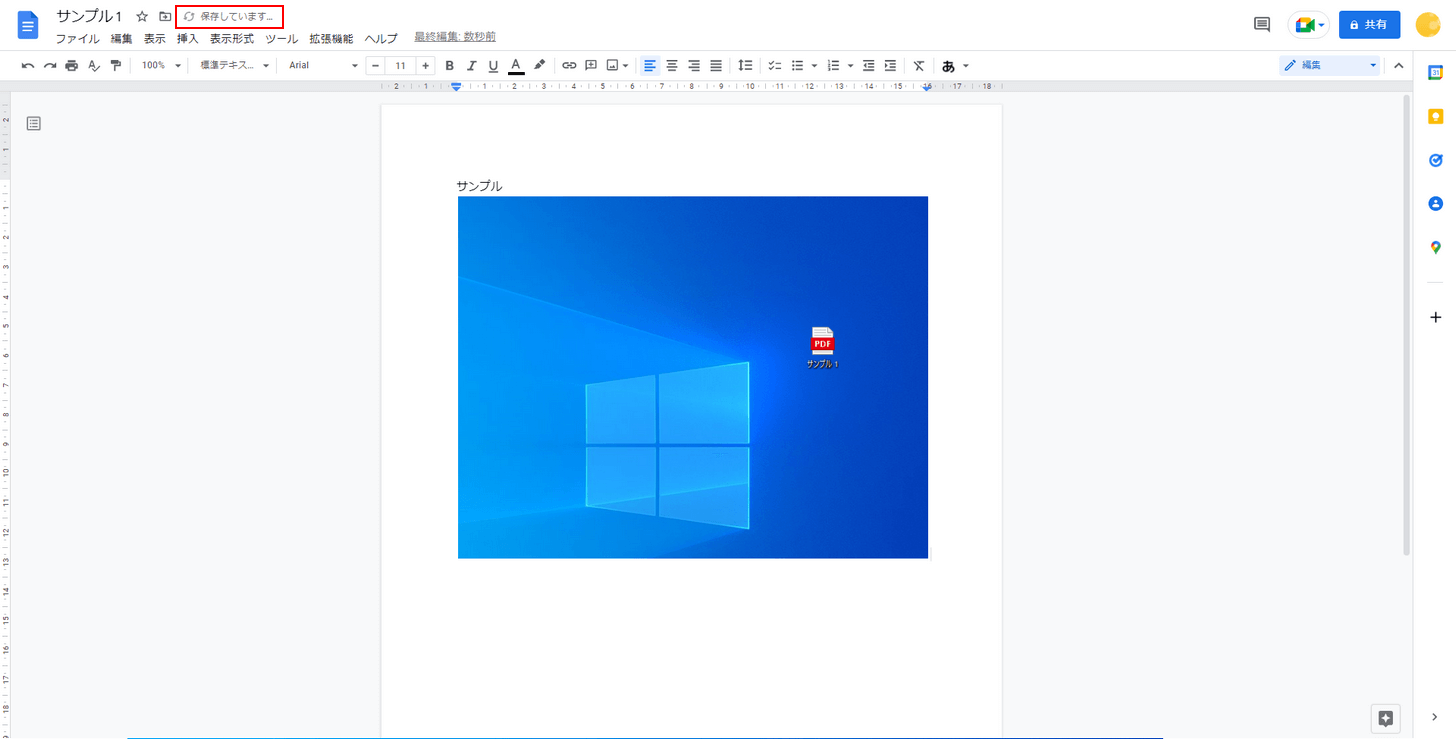Expand numbered list style options
The height and width of the screenshot is (739, 1456).
850,66
